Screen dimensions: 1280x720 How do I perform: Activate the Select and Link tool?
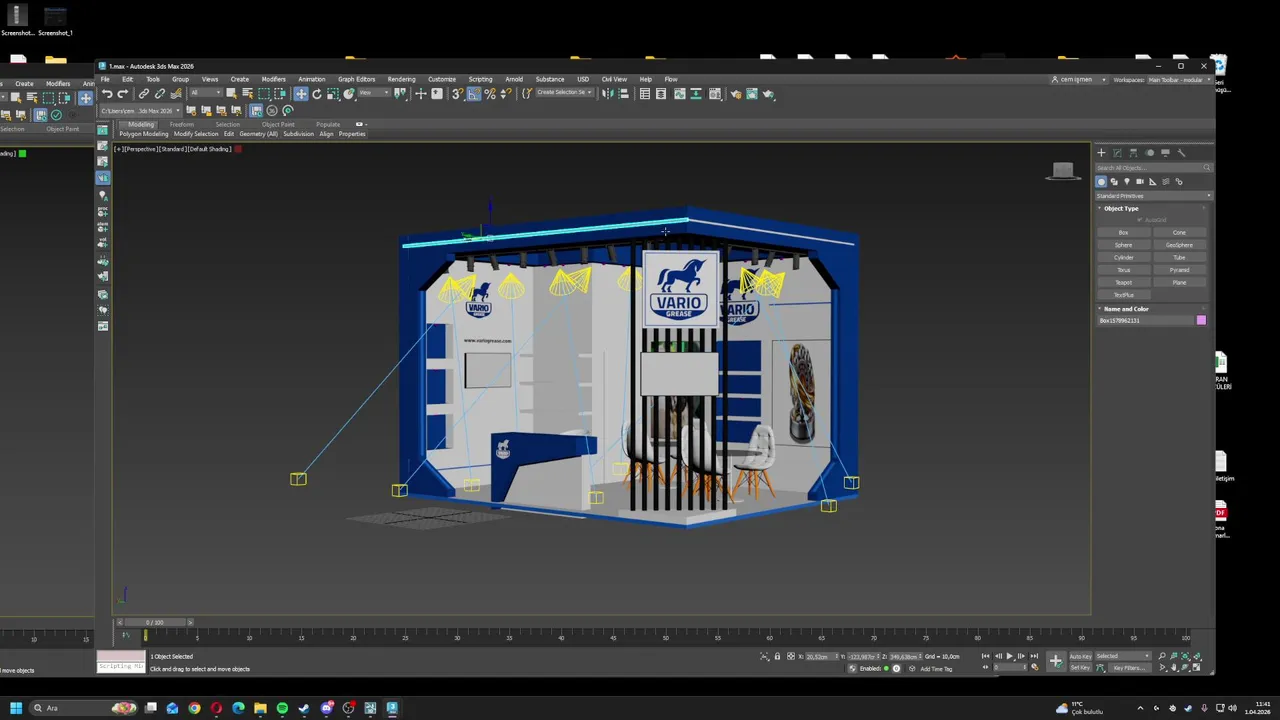[x=144, y=94]
